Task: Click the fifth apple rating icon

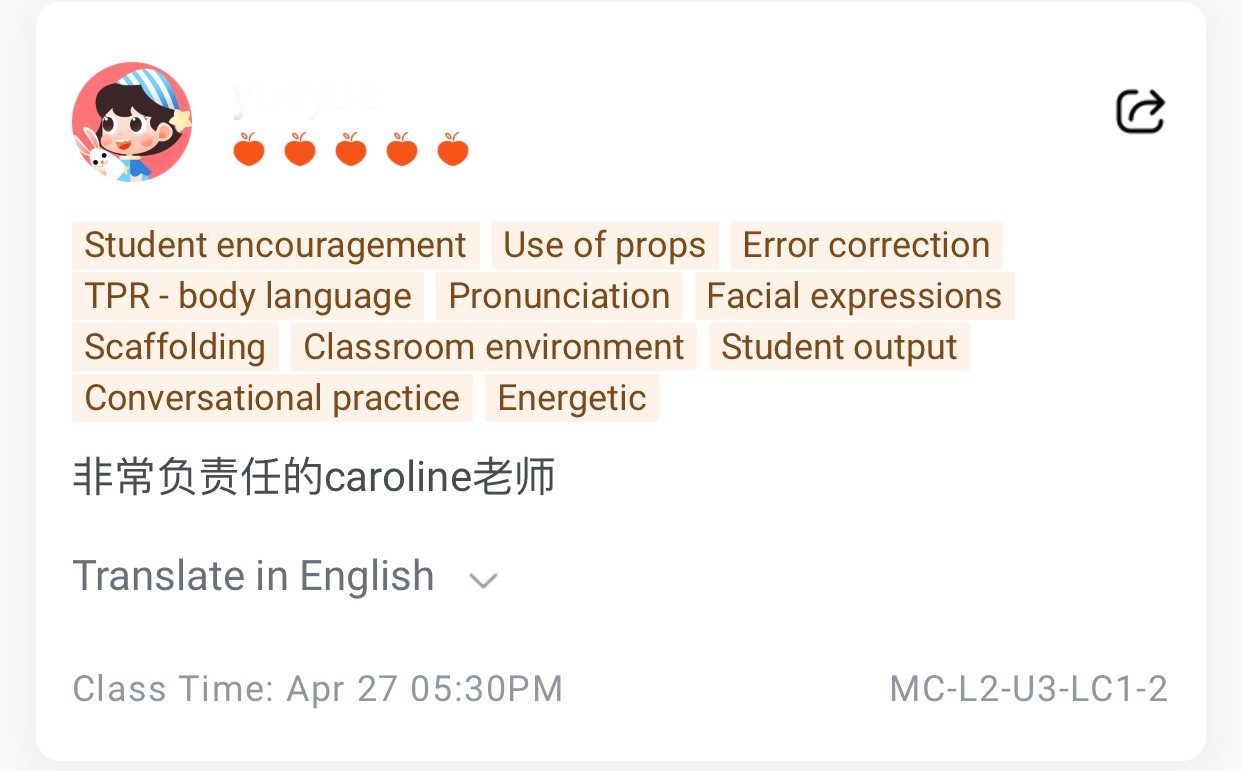Action: (453, 150)
